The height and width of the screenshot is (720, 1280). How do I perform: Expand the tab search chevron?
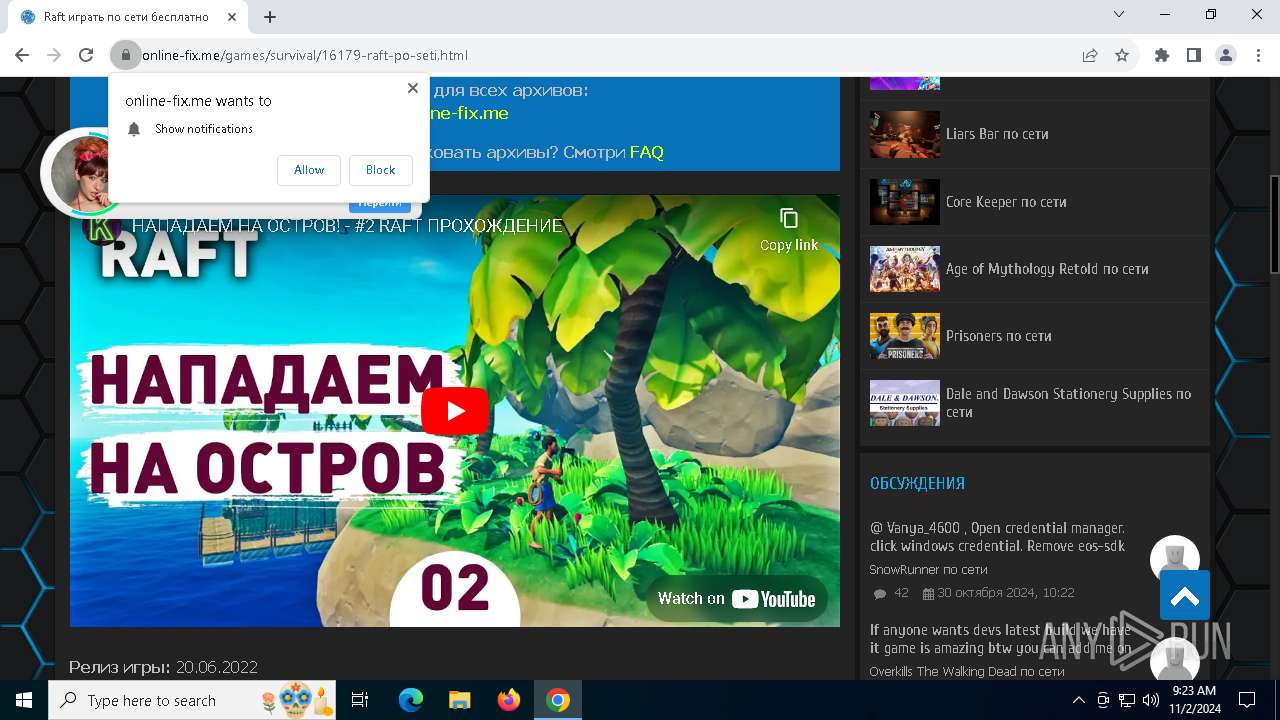[x=1119, y=14]
